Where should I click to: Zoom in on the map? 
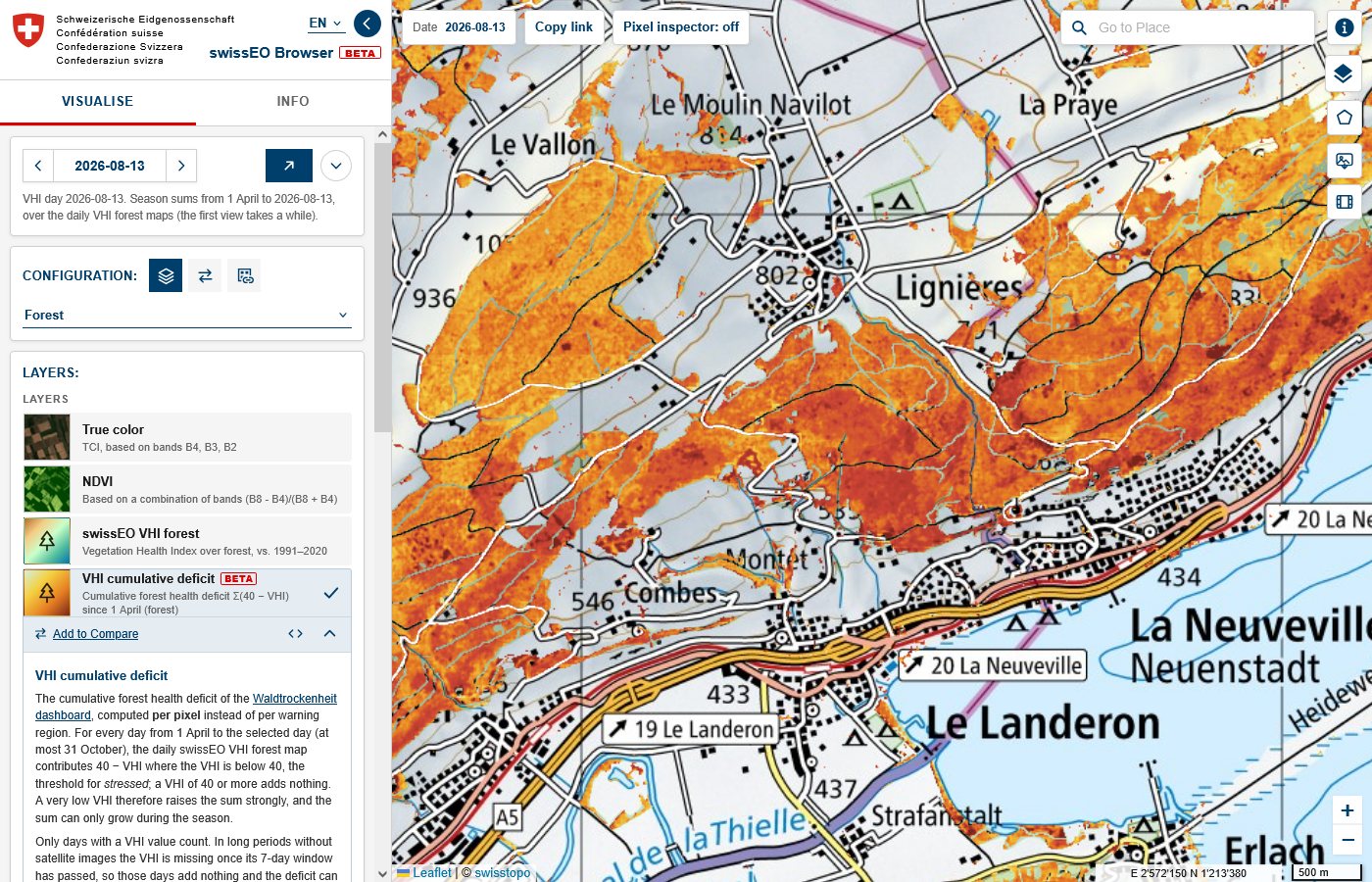[x=1347, y=810]
